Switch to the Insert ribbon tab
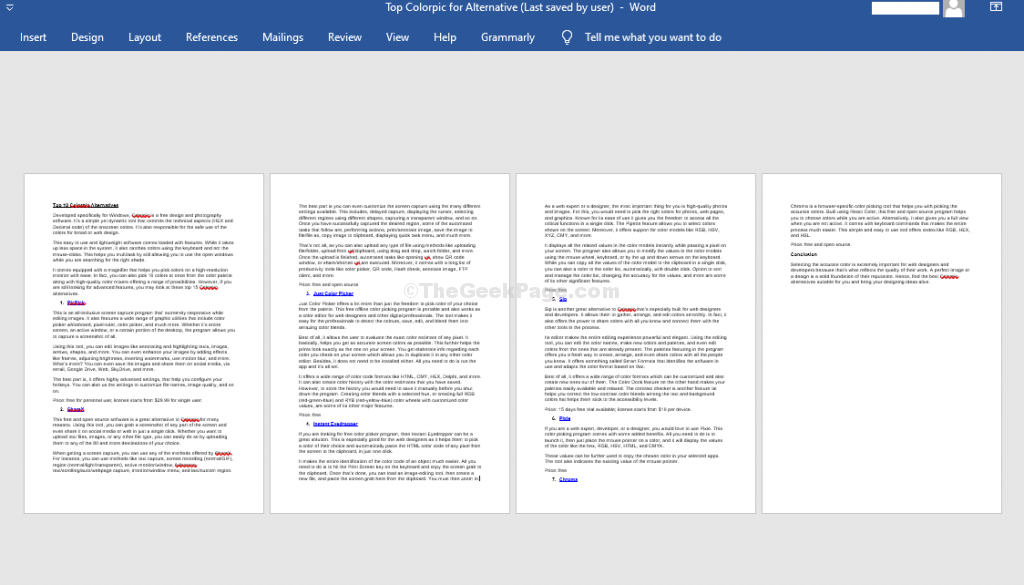 [33, 37]
